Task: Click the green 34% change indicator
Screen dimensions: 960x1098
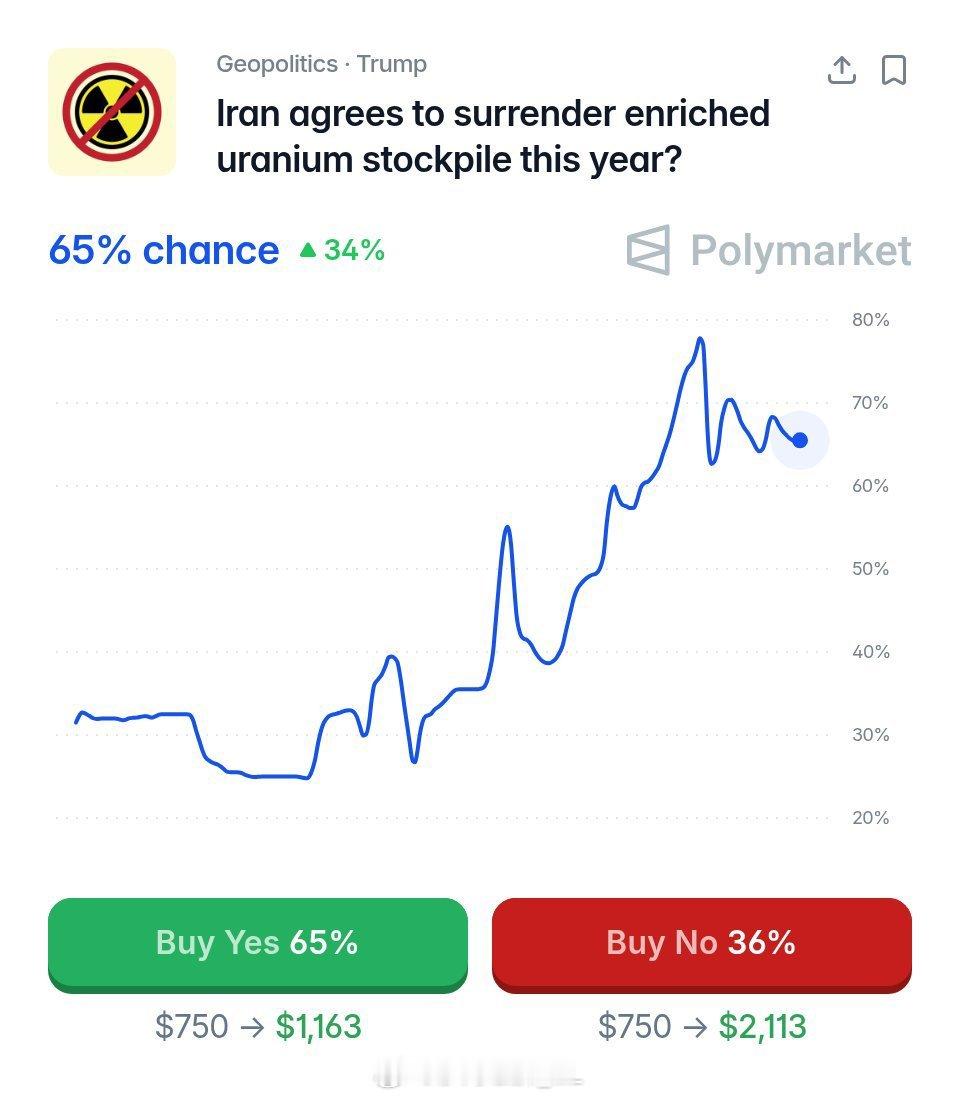Action: click(342, 250)
